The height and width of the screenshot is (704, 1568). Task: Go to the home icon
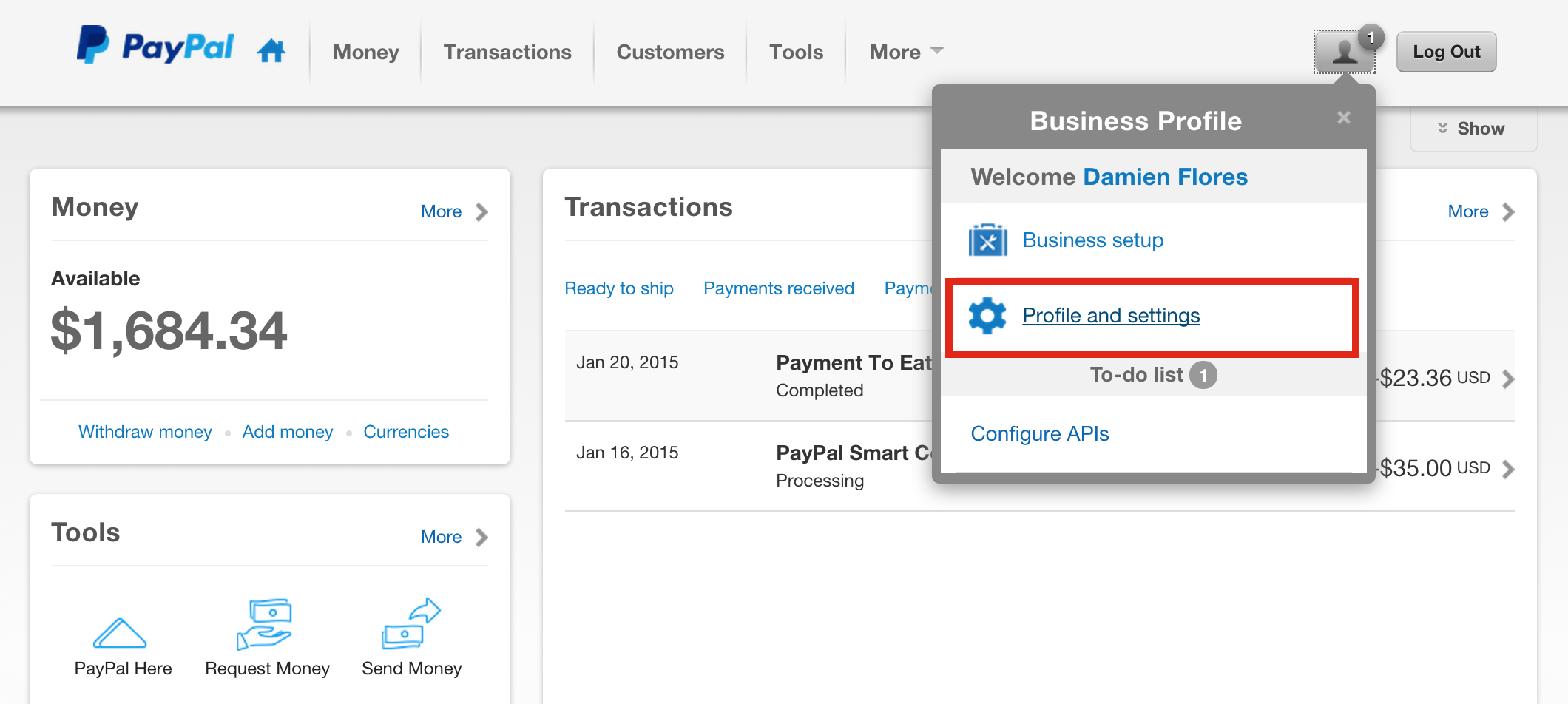[271, 51]
